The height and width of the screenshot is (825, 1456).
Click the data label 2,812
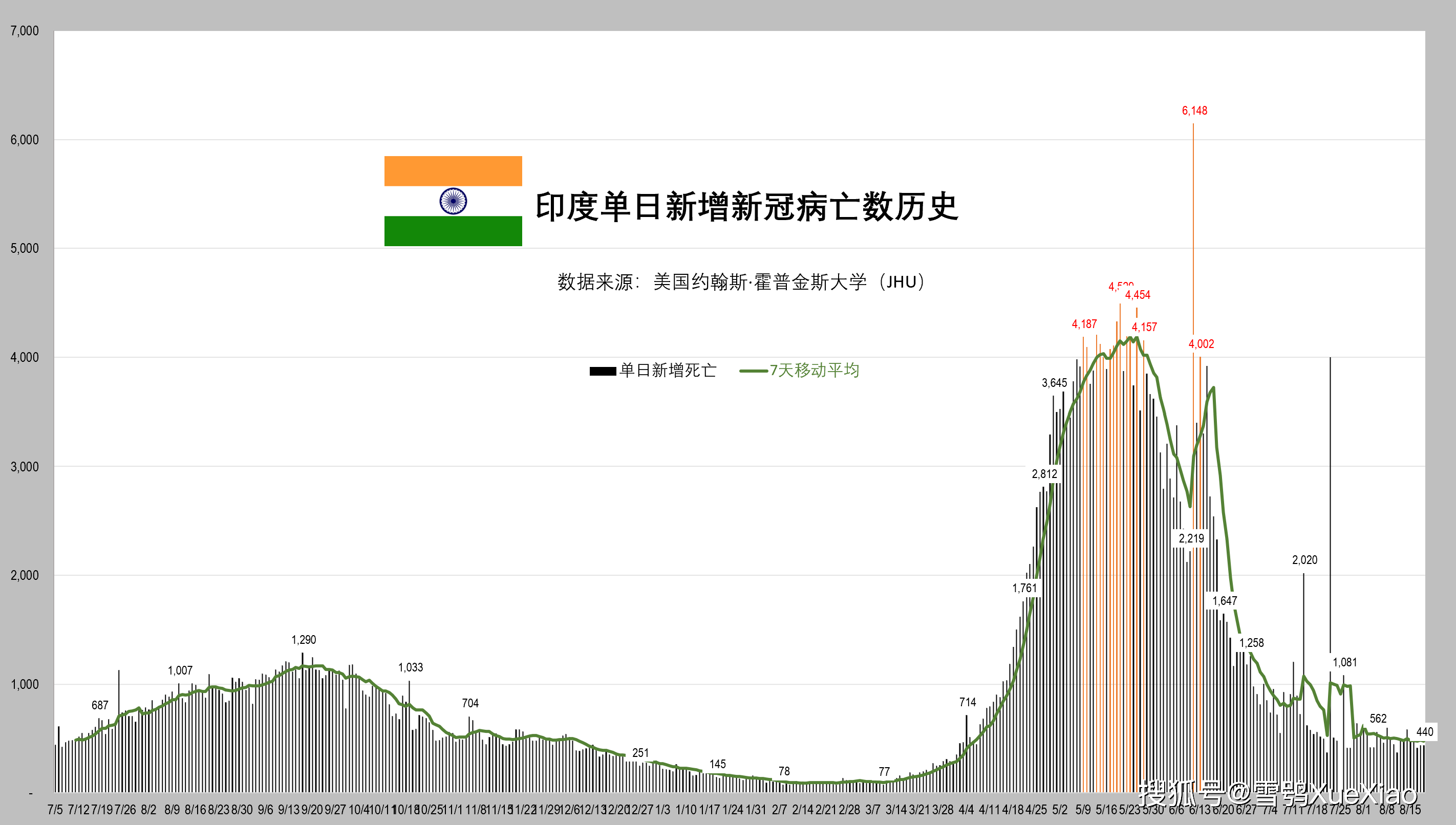click(1044, 474)
